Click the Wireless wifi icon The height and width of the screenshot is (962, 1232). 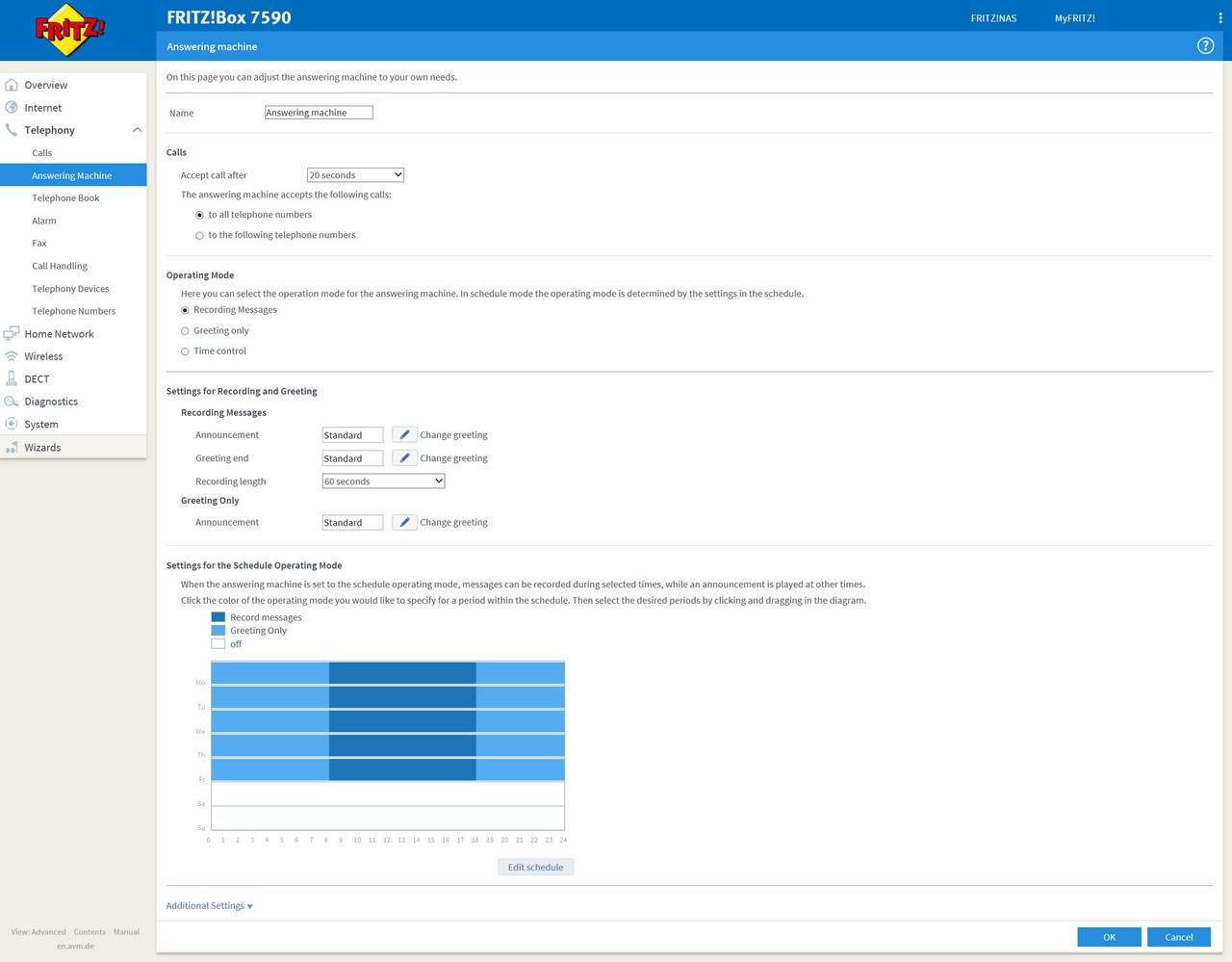point(12,356)
